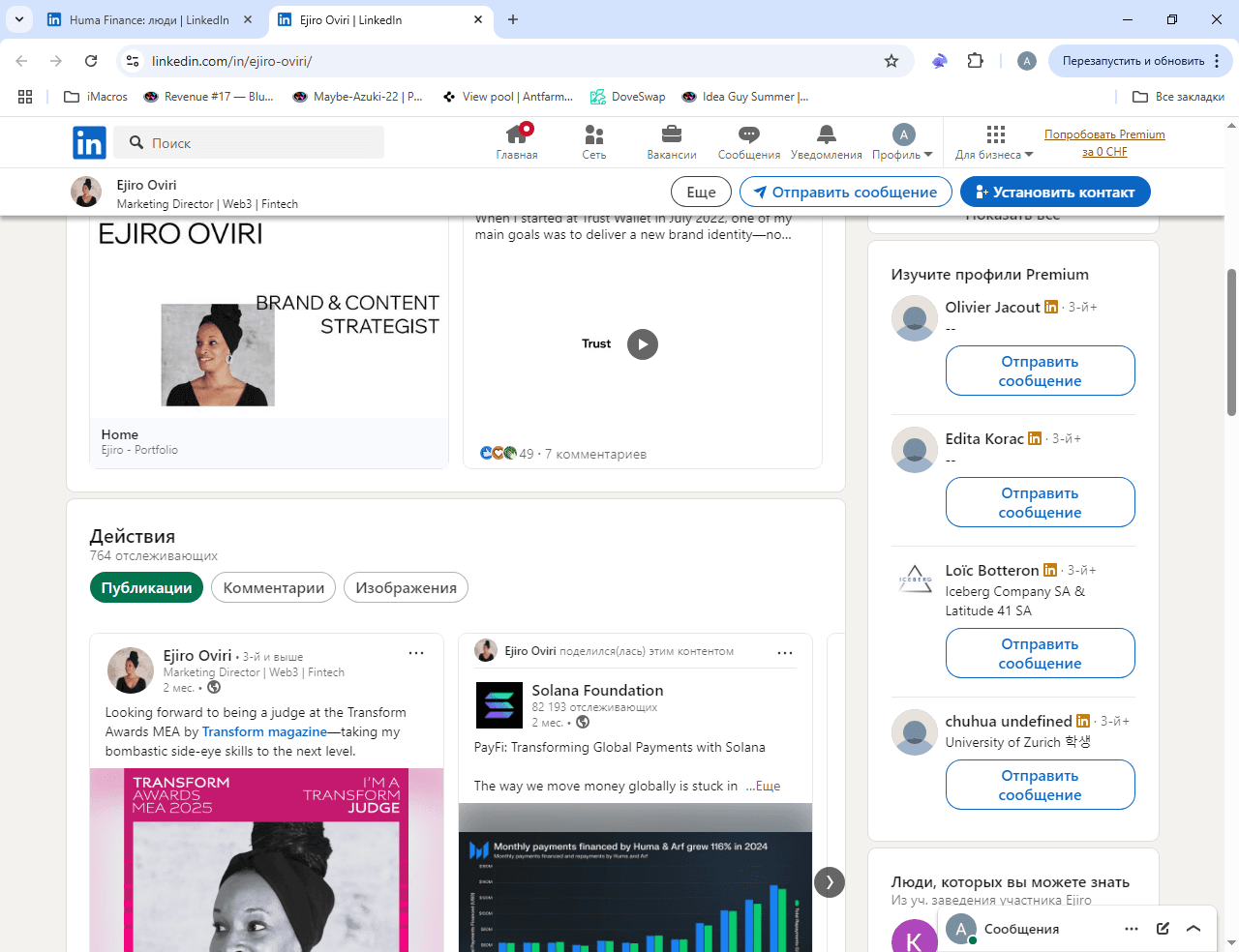
Task: Open options menu on Transform Awards post
Action: tap(416, 653)
